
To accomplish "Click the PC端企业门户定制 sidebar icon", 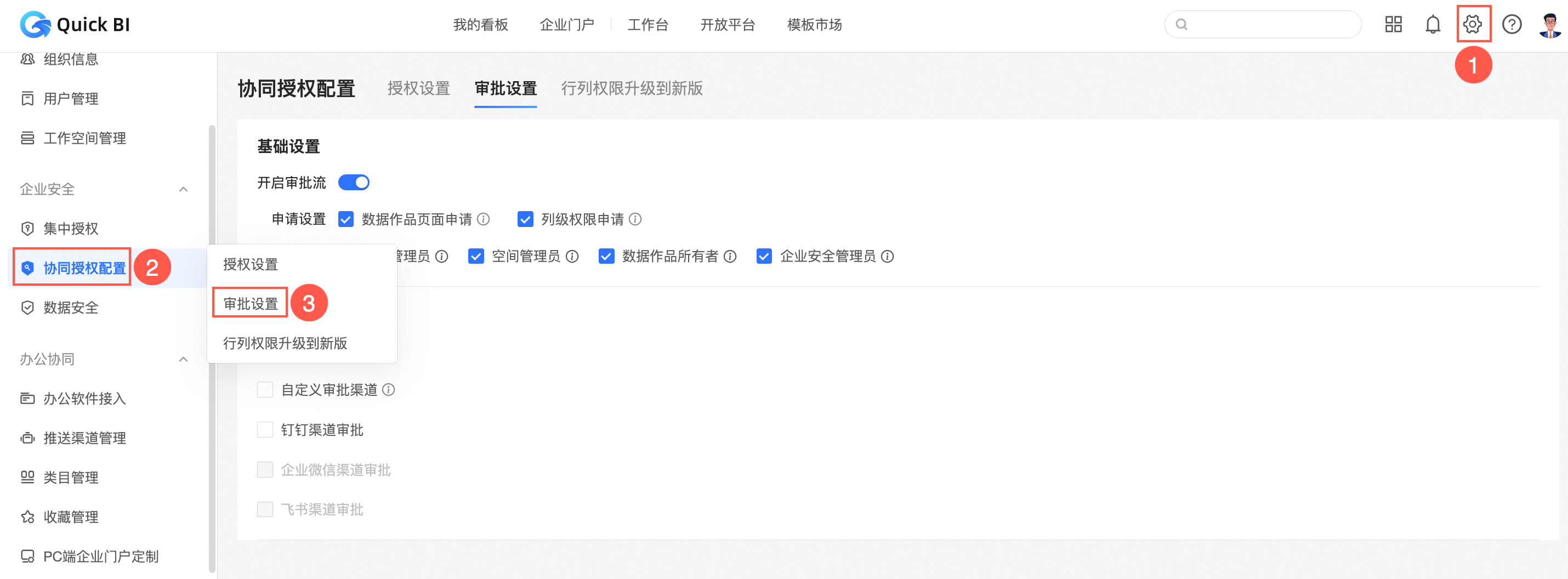I will [x=27, y=557].
